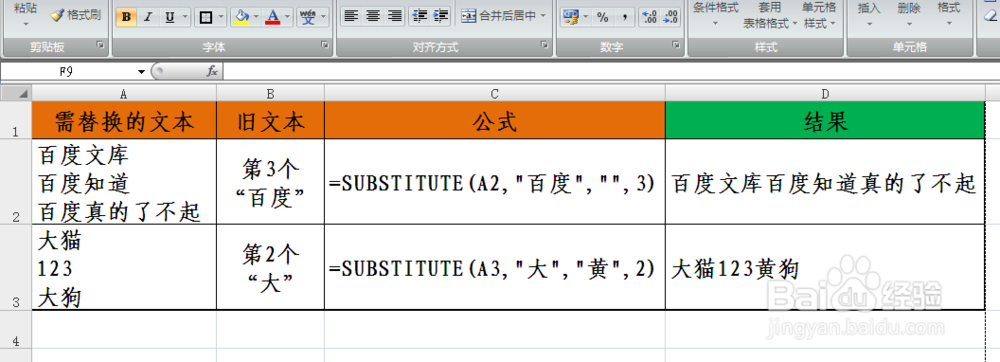Toggle italic formatting (I)

point(147,17)
